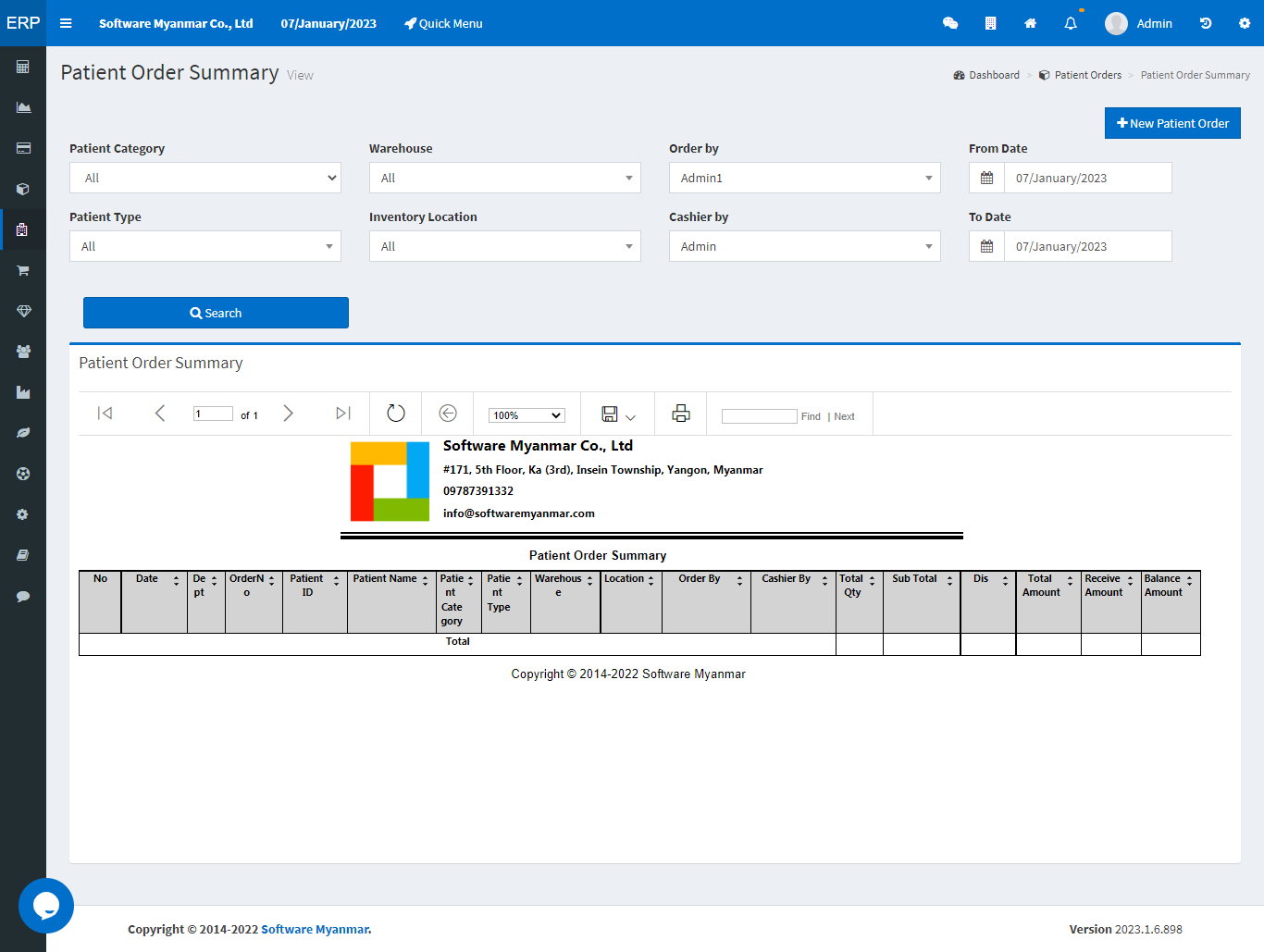Open Inventory Location dropdown
The height and width of the screenshot is (952, 1264).
[505, 246]
